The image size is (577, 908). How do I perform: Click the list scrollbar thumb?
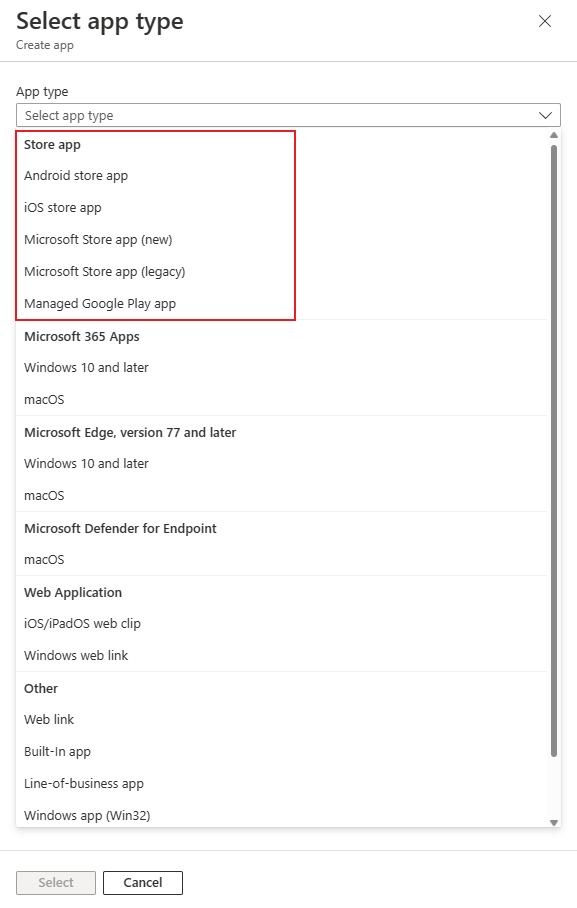(x=554, y=451)
